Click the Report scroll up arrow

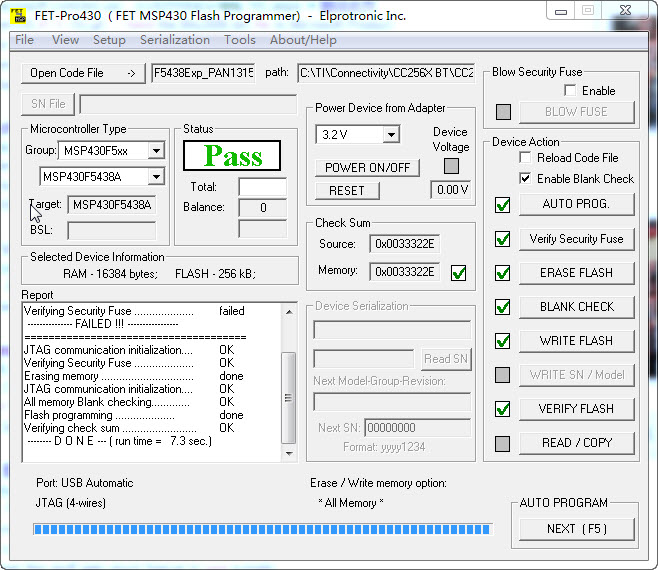289,312
